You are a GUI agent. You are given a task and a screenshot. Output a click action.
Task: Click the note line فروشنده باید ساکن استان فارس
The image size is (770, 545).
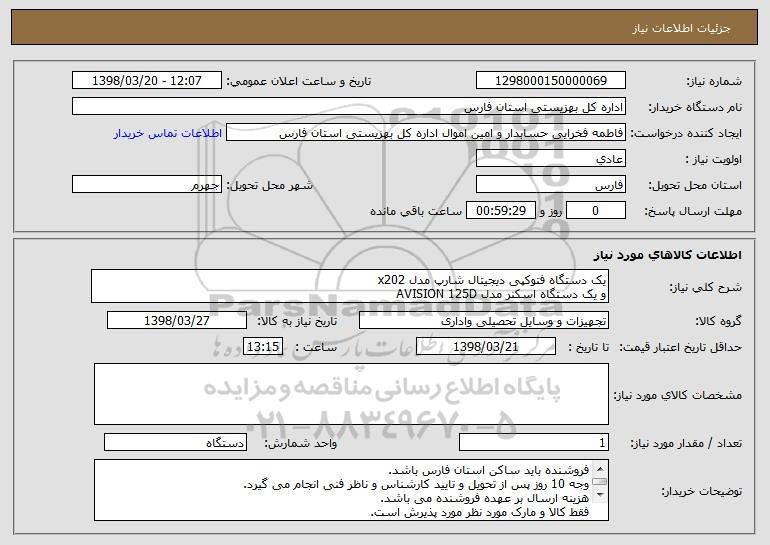point(489,470)
